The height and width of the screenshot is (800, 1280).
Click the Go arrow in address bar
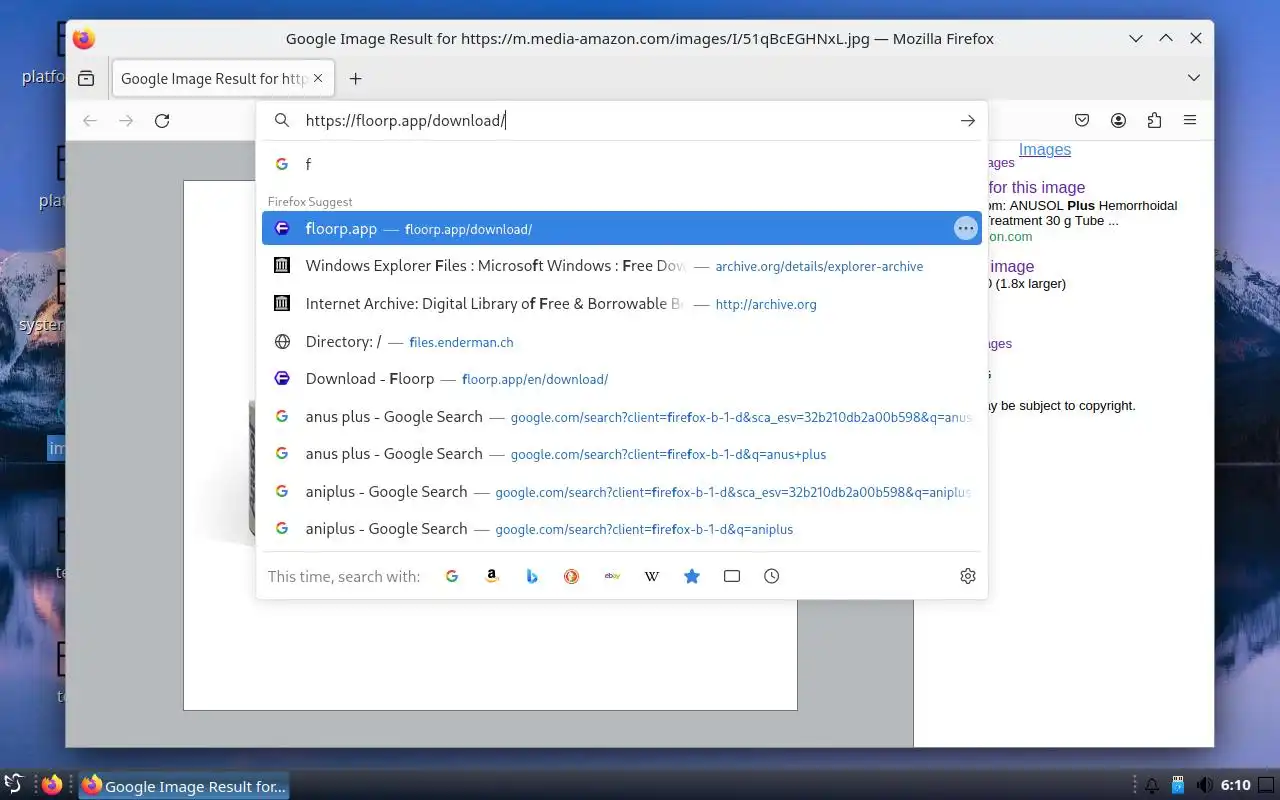(x=967, y=120)
